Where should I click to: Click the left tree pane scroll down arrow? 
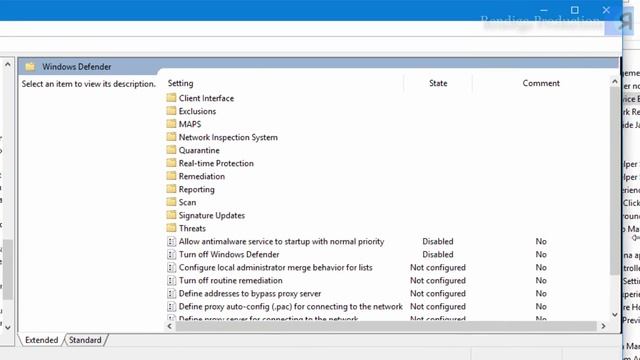coord(7,327)
